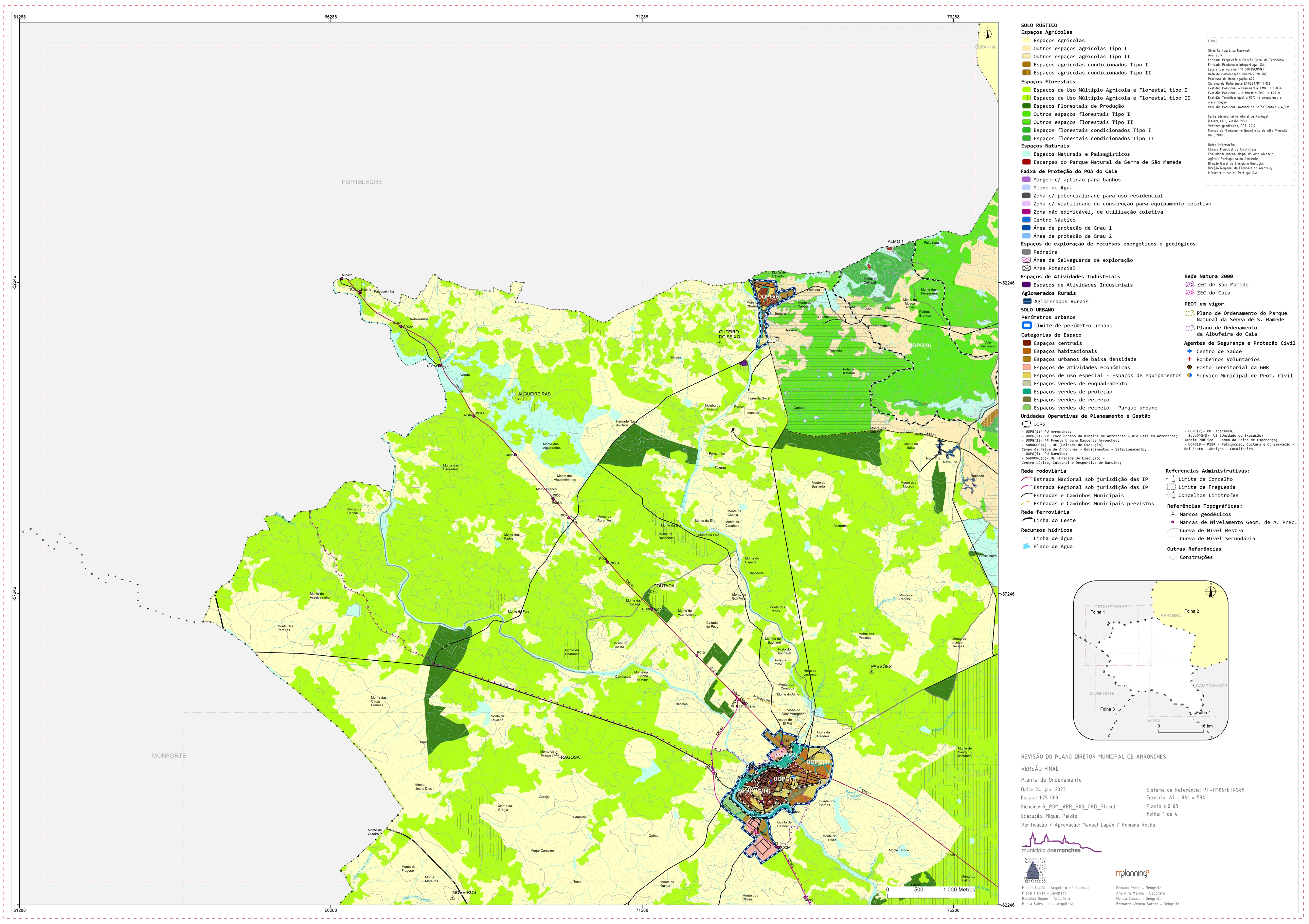Click the ZEC de São Mamede legend symbol
This screenshot has width=1309, height=924.
click(x=1189, y=284)
